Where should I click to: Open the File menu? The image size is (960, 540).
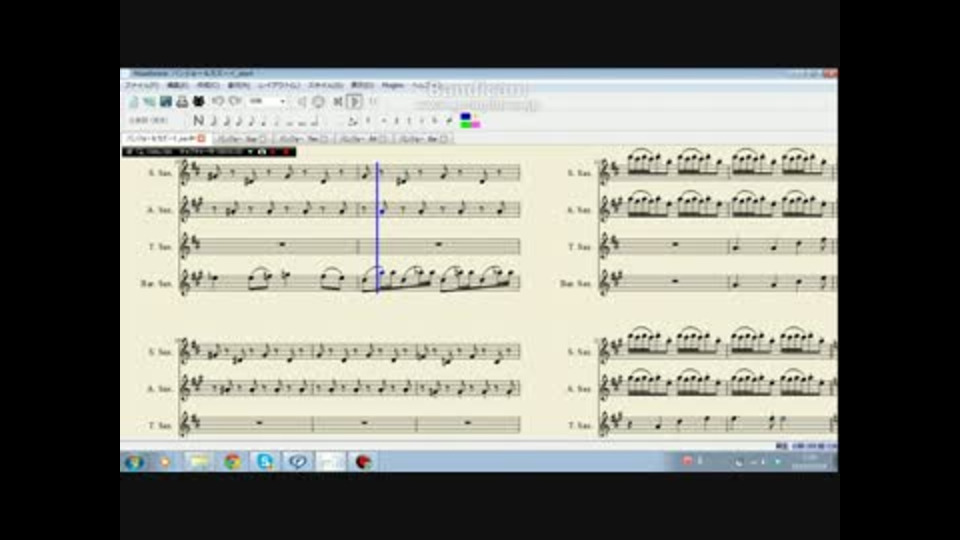pos(142,86)
